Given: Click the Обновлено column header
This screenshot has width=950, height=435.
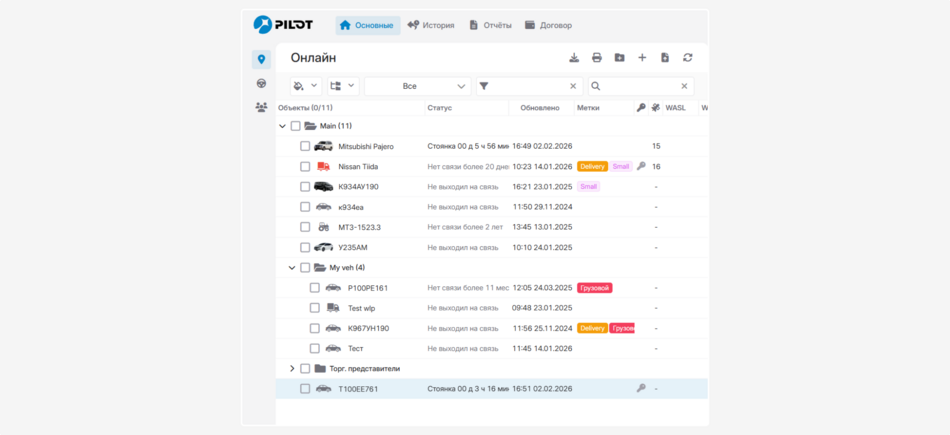Looking at the screenshot, I should coord(540,107).
